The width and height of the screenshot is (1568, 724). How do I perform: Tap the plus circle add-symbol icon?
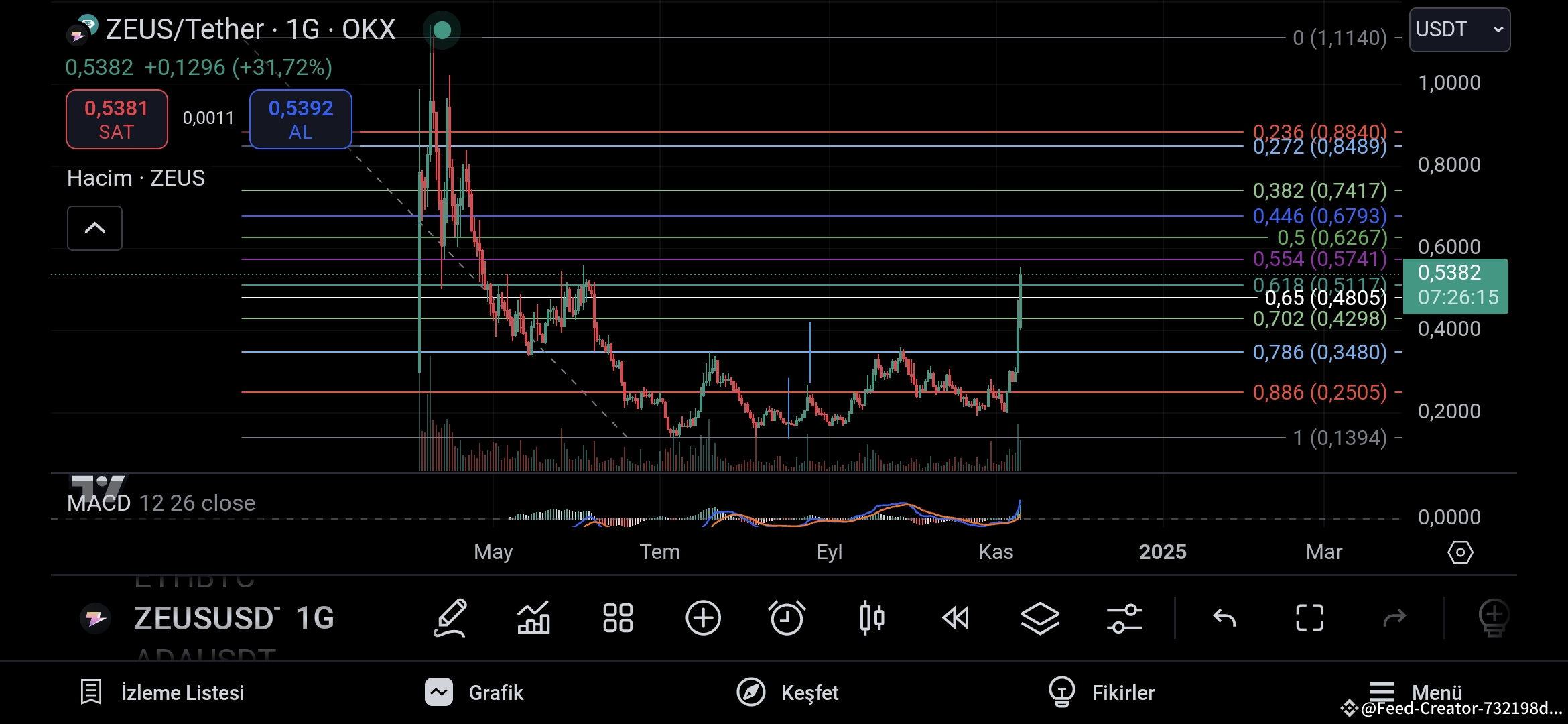point(703,617)
